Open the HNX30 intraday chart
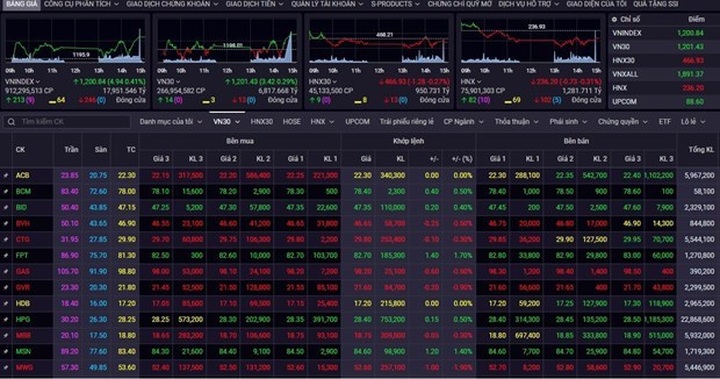The image size is (720, 379). click(379, 41)
